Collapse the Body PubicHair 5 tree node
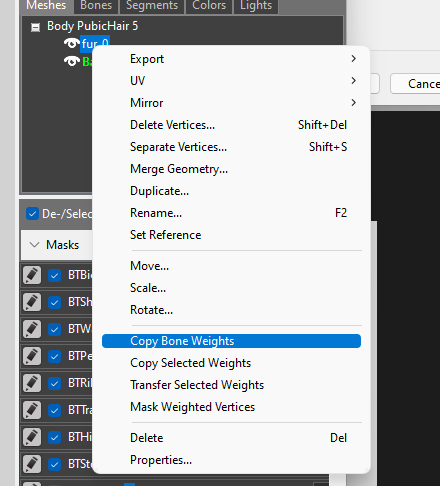Screen dimensions: 440x486 (x=35, y=27)
